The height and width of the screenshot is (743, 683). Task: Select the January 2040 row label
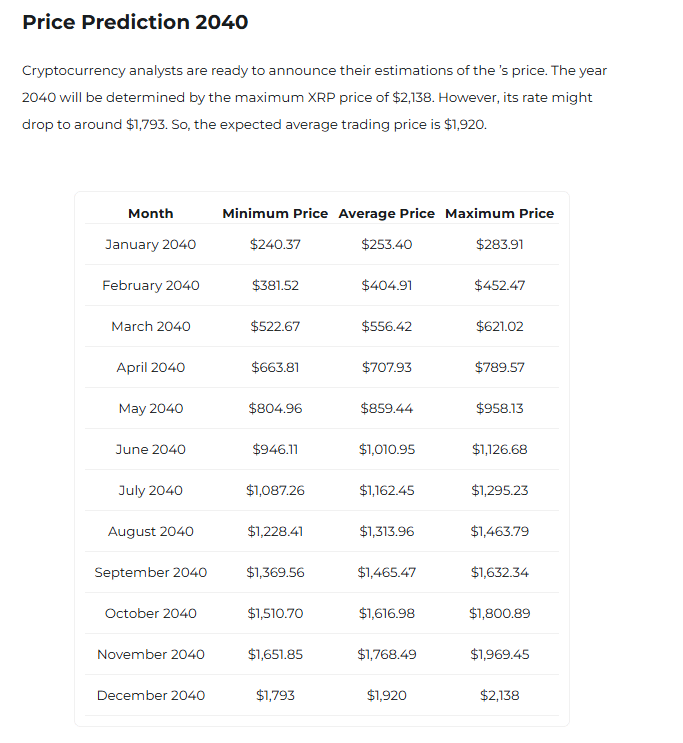(150, 244)
